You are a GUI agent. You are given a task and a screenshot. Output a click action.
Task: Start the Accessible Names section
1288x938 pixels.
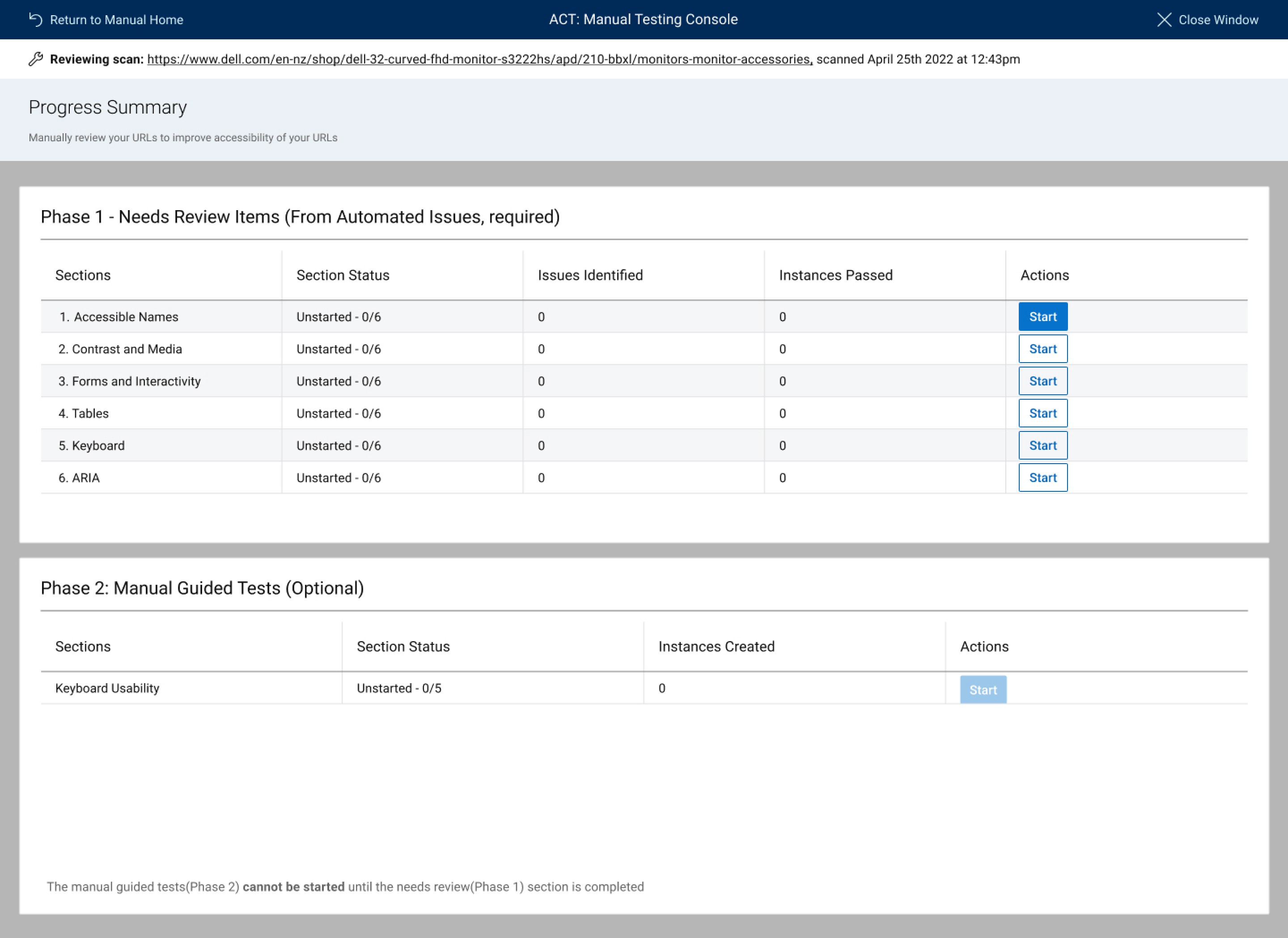coord(1042,317)
